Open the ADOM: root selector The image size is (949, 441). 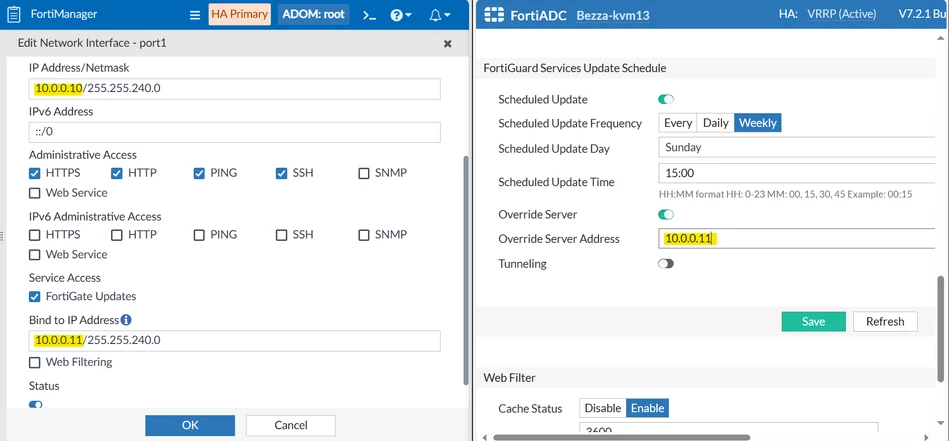(x=314, y=15)
